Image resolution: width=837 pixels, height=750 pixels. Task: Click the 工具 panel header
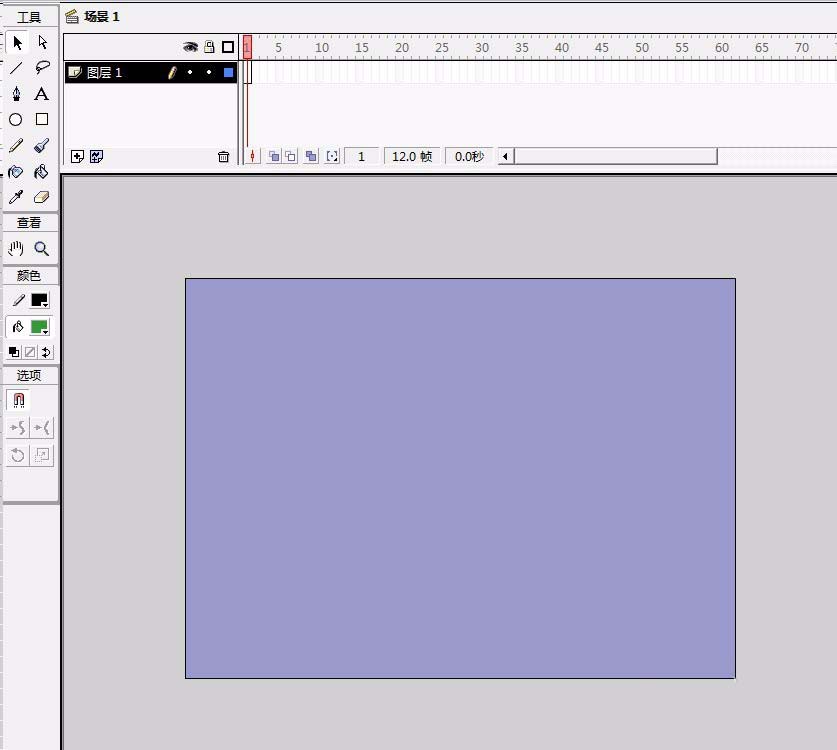click(29, 18)
